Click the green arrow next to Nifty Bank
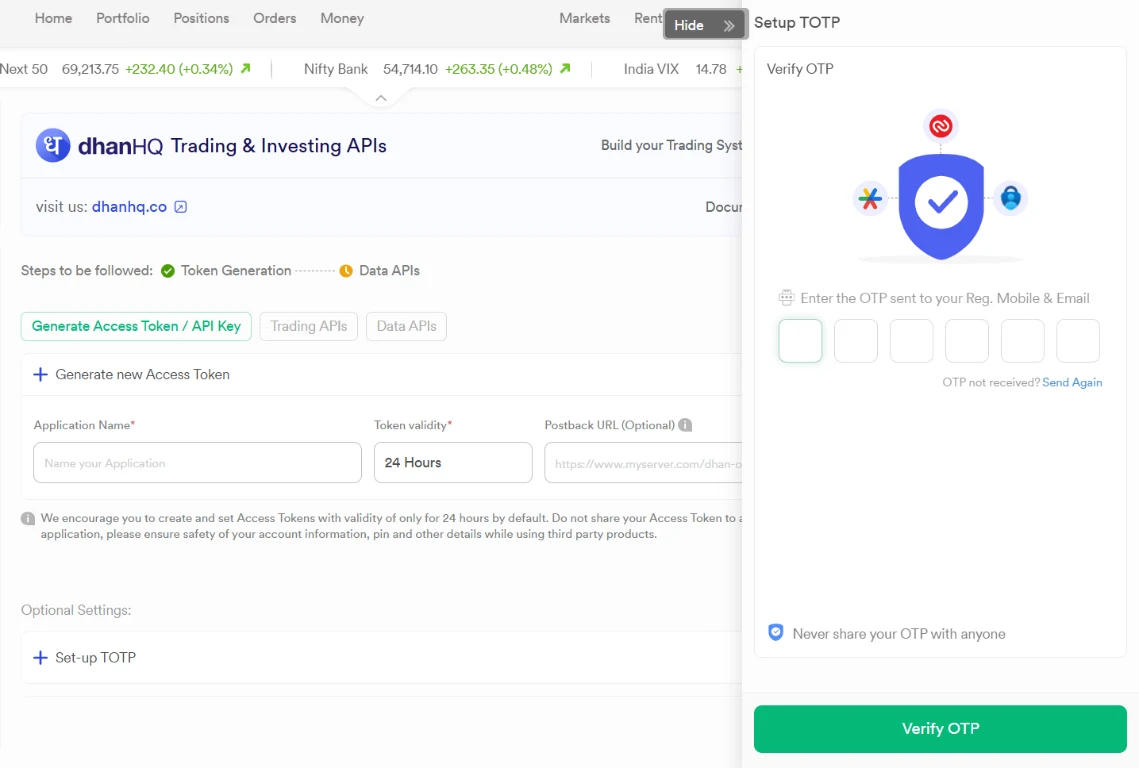Image resolution: width=1139 pixels, height=768 pixels. pos(565,68)
